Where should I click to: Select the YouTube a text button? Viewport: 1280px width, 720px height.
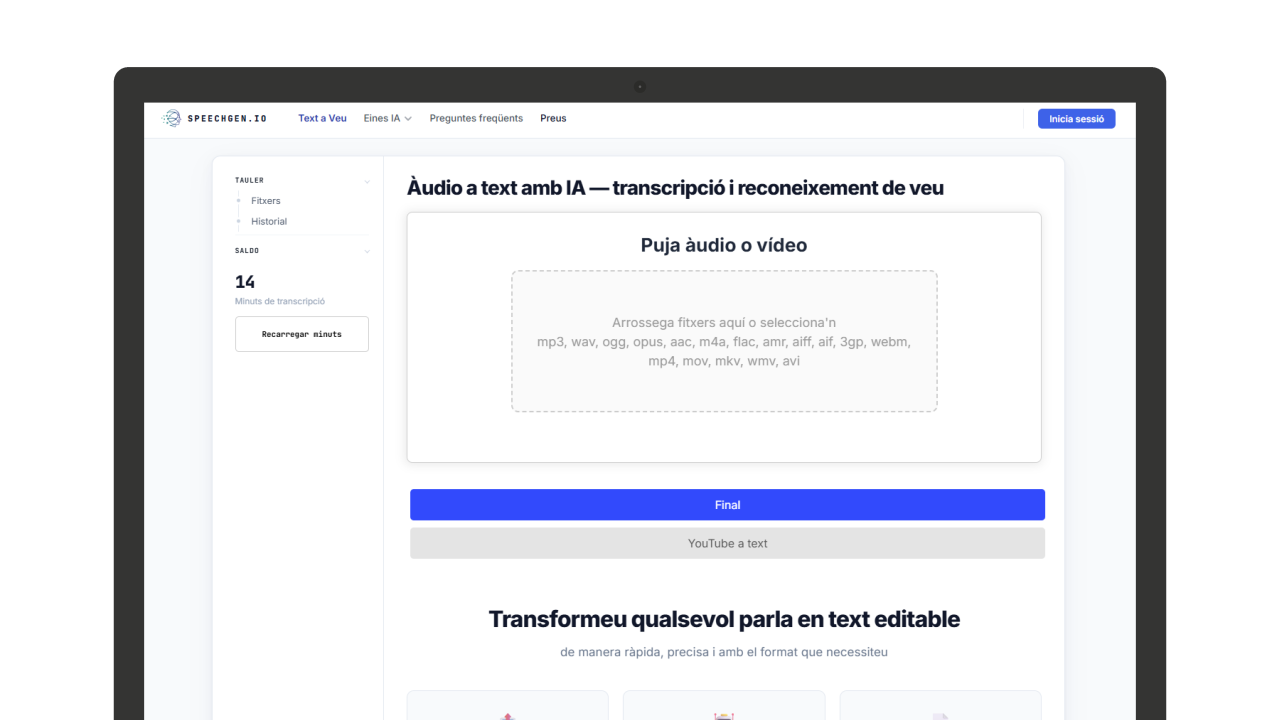click(x=727, y=543)
